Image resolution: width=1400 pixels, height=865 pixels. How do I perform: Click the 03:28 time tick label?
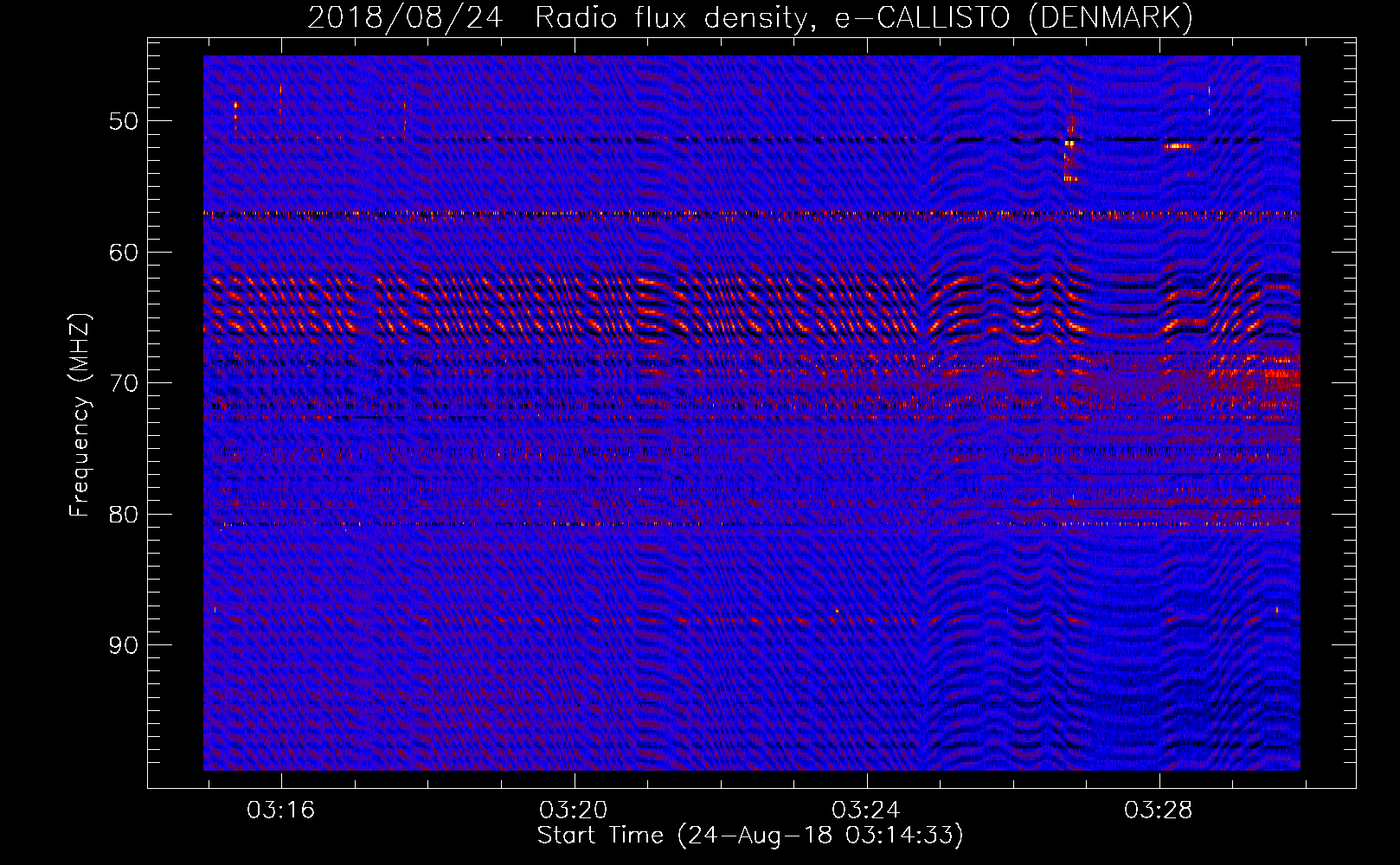click(x=1158, y=811)
